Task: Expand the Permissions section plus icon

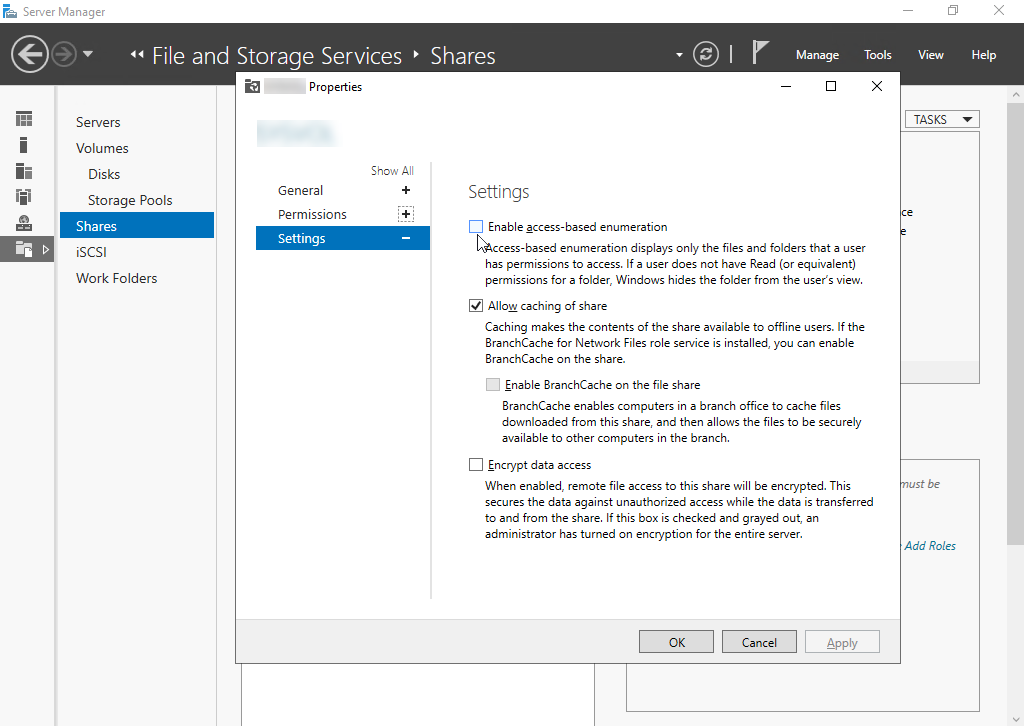Action: (x=406, y=214)
